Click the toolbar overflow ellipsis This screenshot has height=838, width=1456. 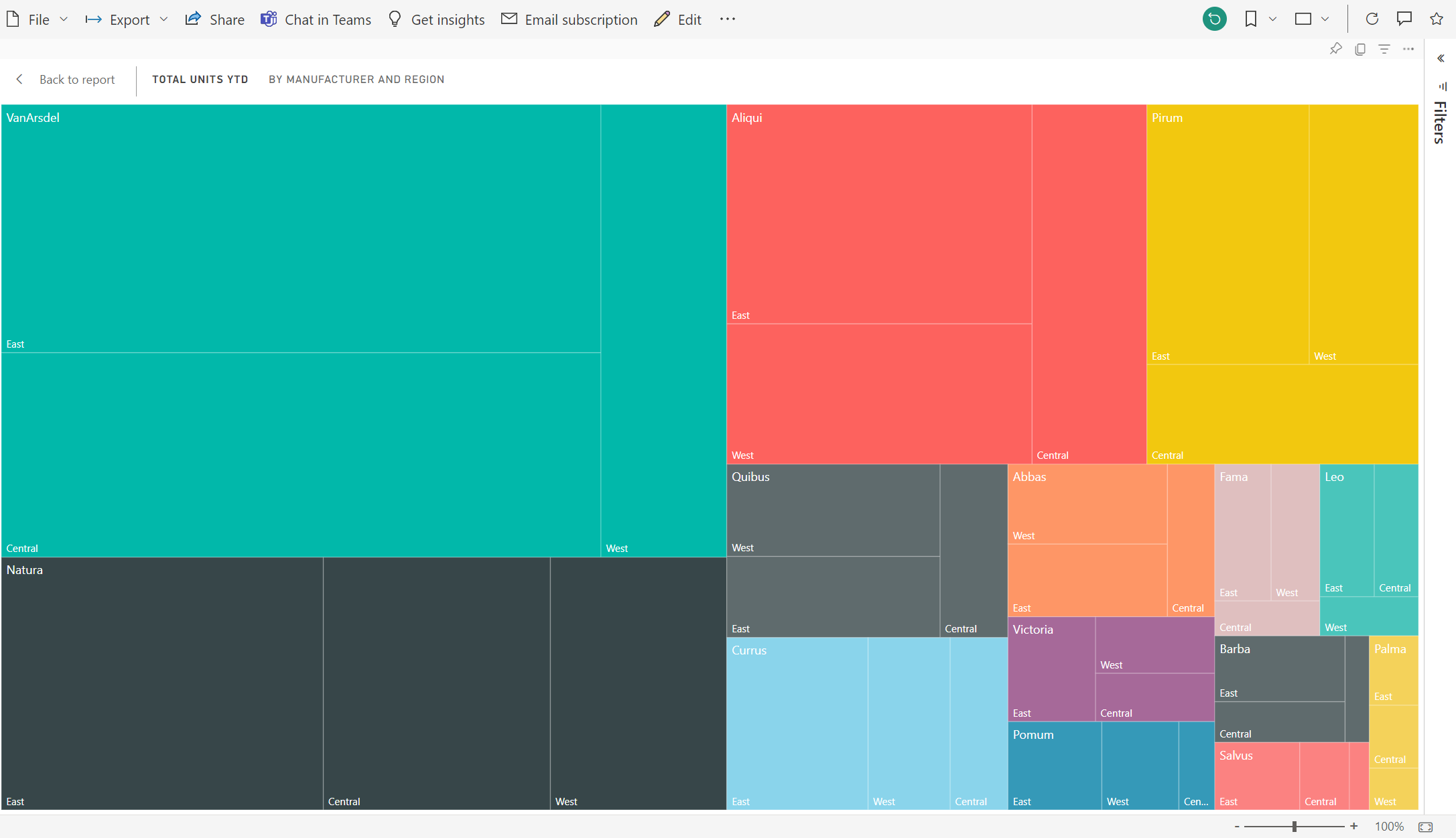click(727, 19)
